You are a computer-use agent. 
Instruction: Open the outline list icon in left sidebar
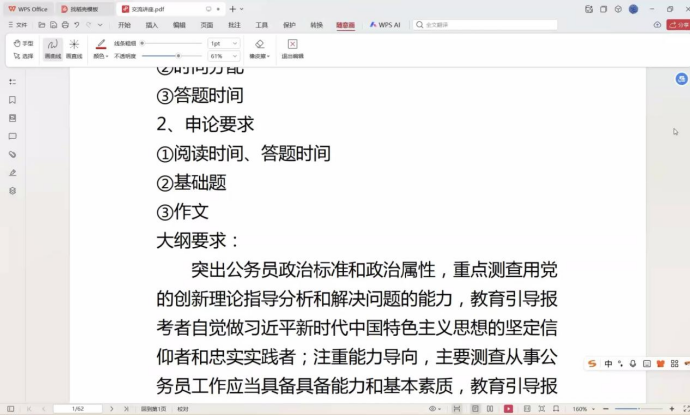[x=12, y=82]
